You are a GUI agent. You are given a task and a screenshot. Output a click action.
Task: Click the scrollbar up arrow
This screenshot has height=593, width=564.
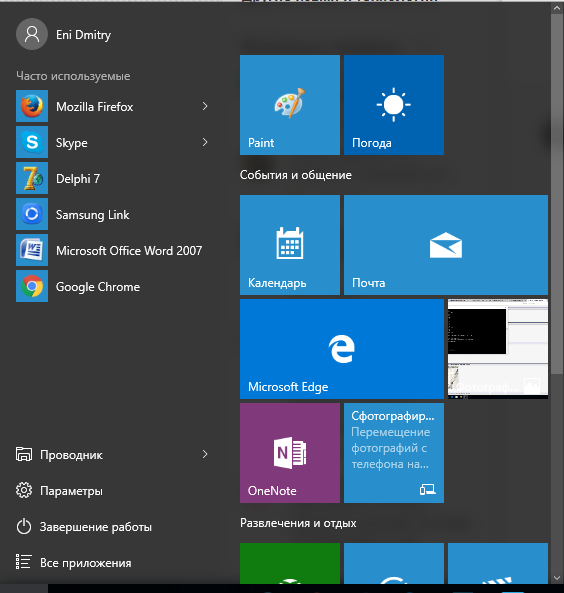(557, 8)
